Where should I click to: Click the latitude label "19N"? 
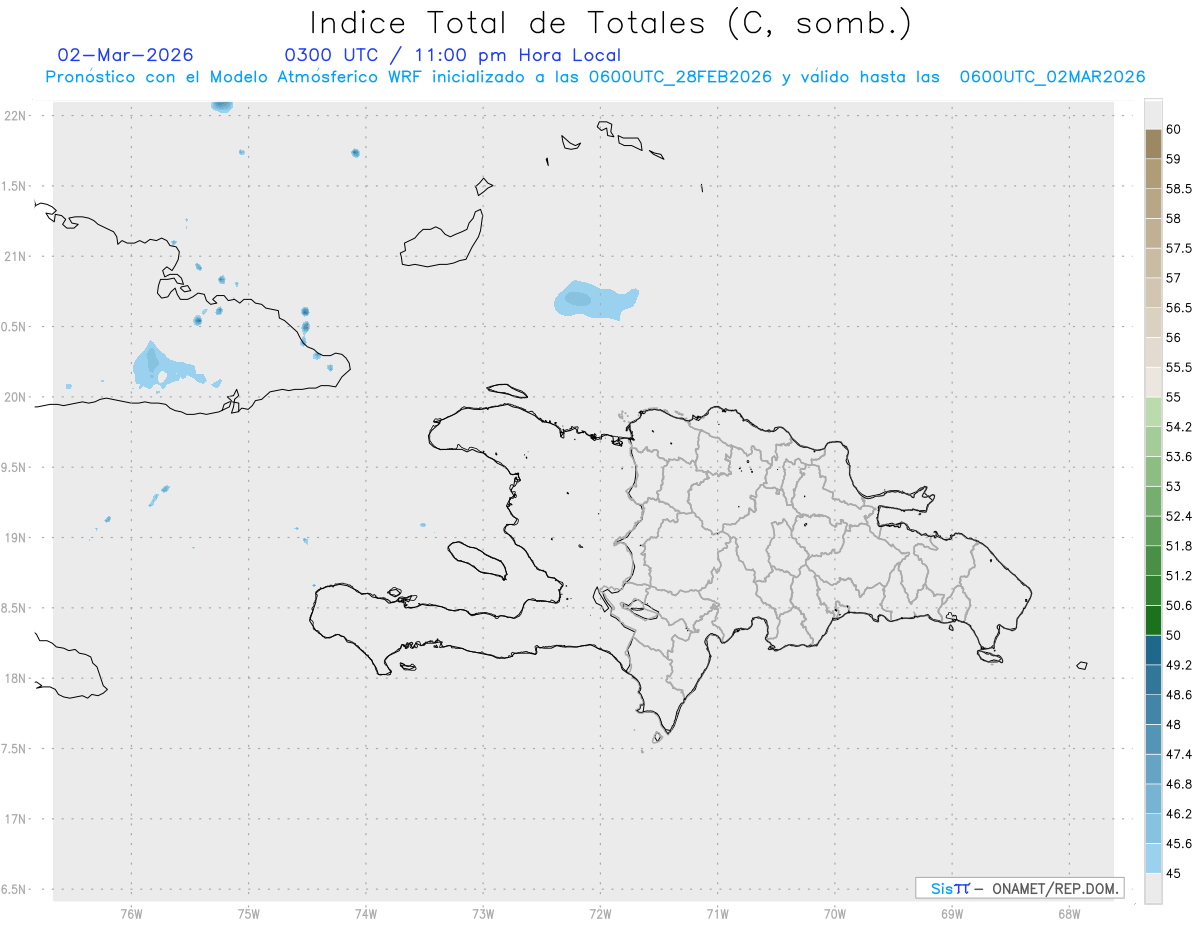click(x=15, y=537)
